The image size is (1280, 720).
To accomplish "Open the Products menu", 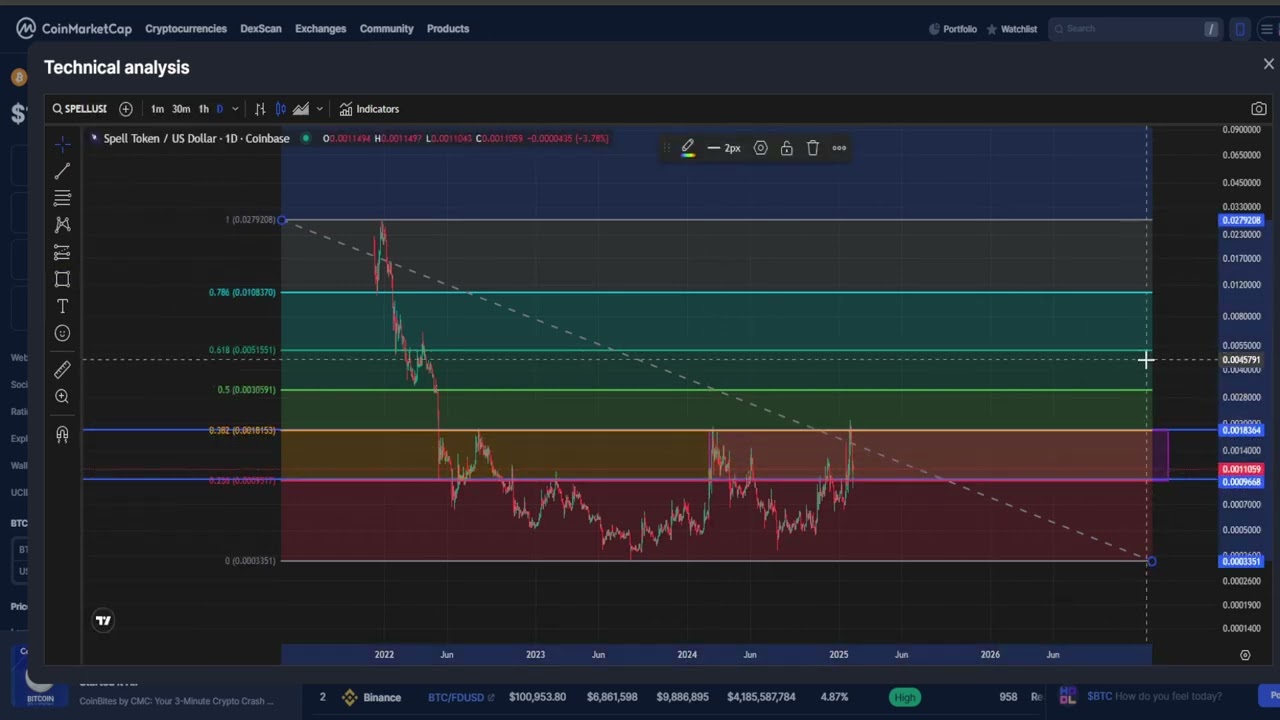I will (x=448, y=29).
